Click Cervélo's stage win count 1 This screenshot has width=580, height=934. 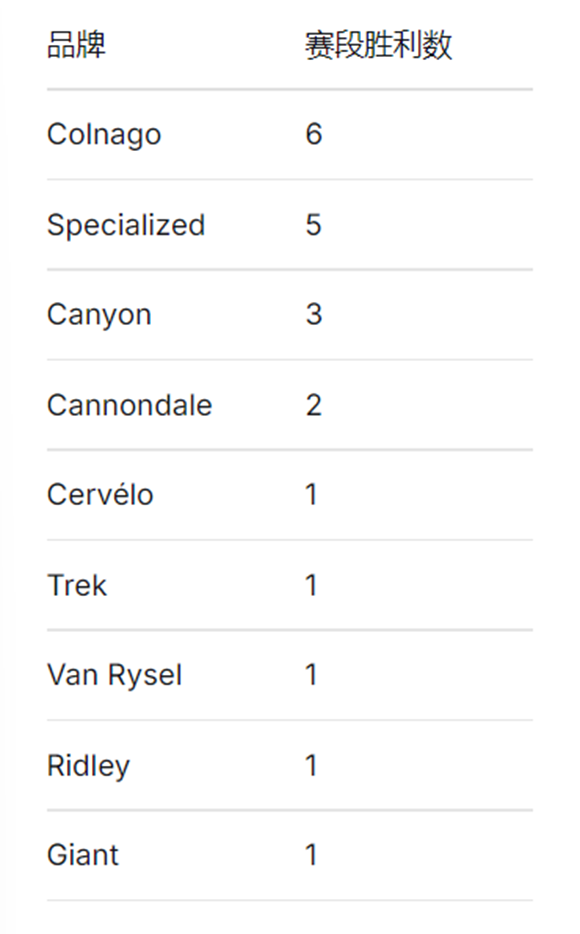pyautogui.click(x=311, y=495)
